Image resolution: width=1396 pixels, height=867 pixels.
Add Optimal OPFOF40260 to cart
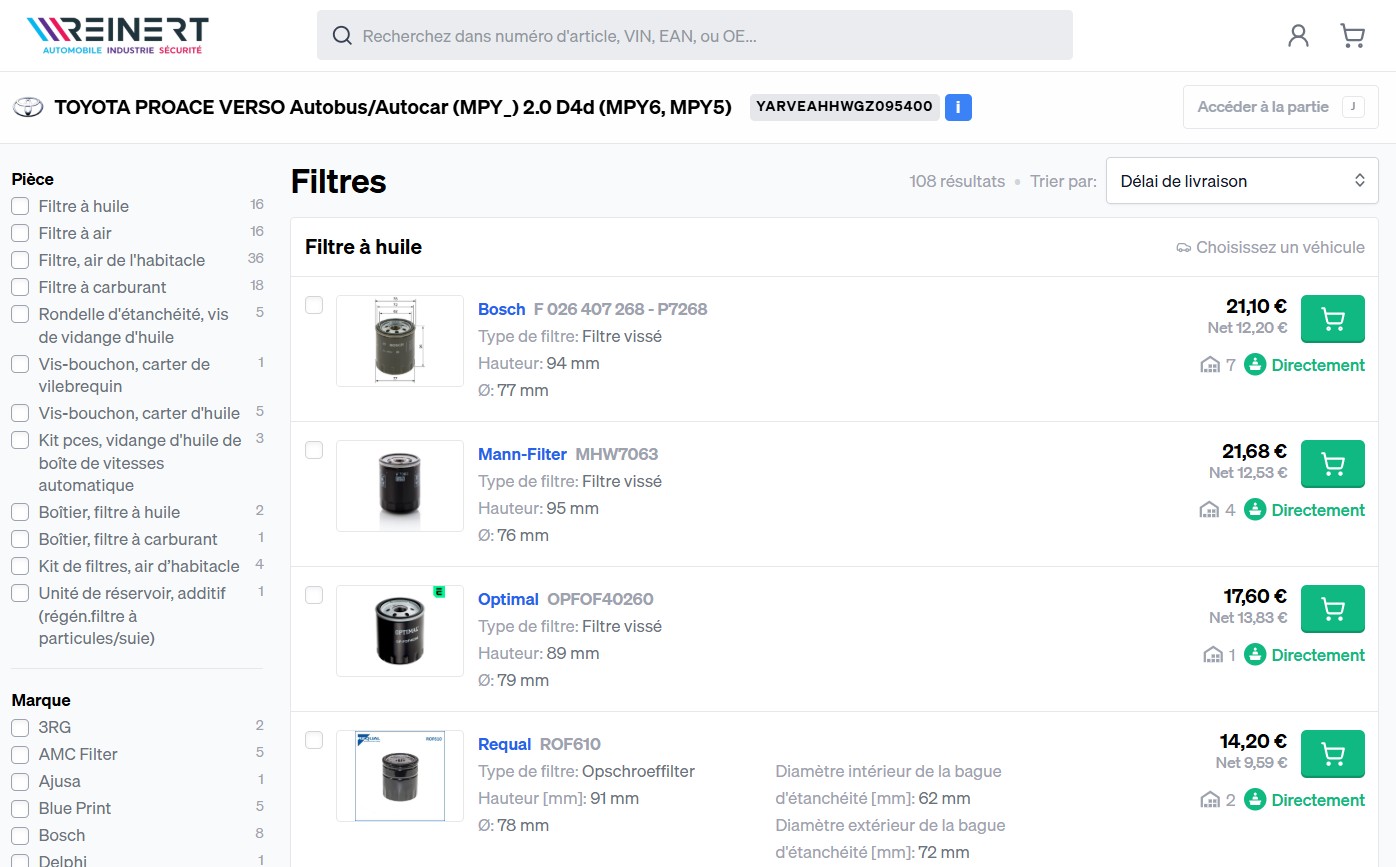pyautogui.click(x=1332, y=609)
